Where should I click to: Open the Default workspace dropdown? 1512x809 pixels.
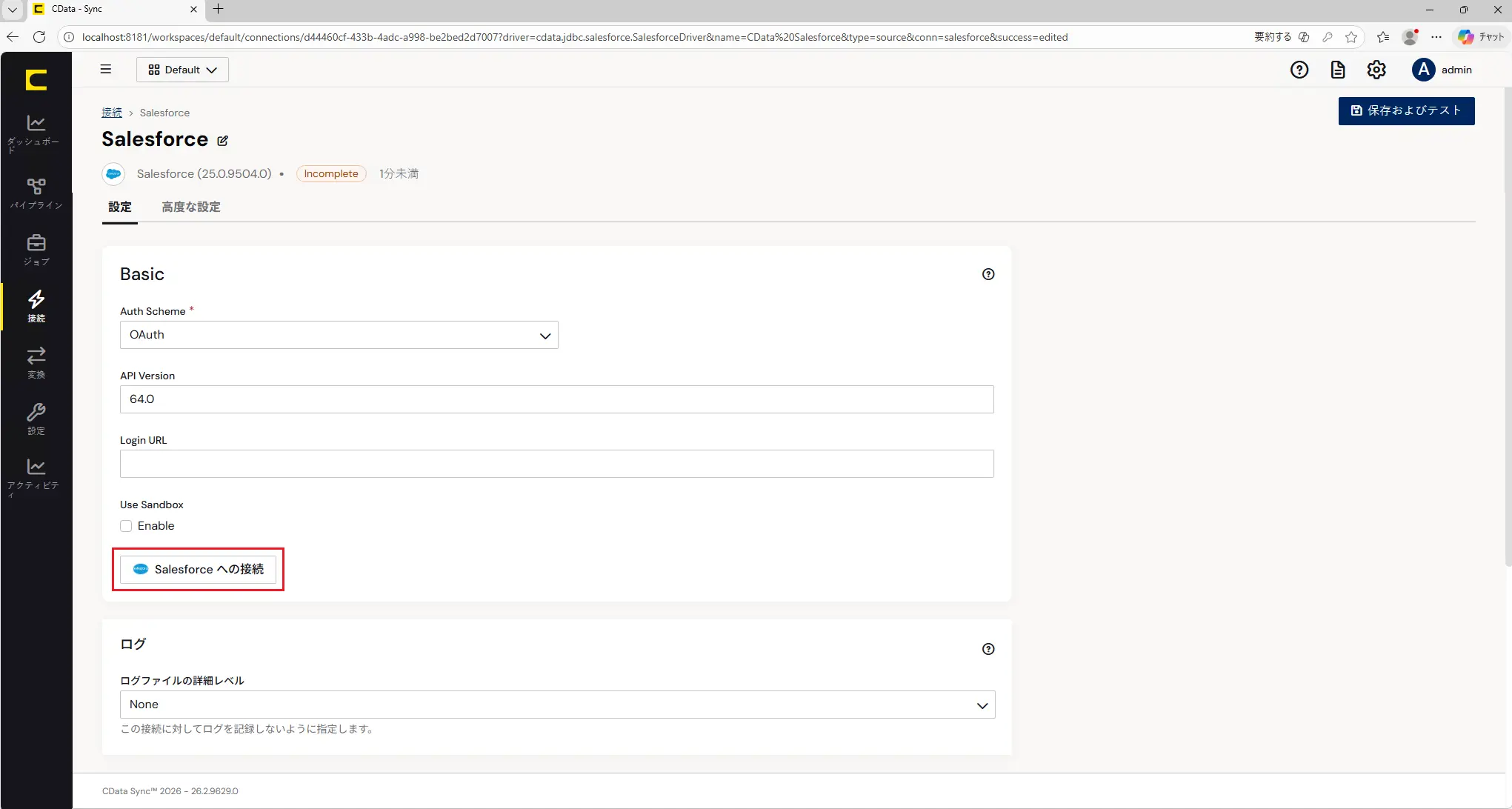[182, 70]
